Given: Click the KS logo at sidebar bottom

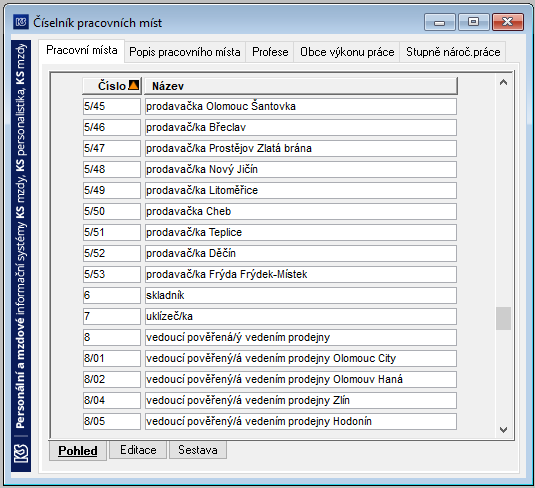Looking at the screenshot, I should click(21, 454).
